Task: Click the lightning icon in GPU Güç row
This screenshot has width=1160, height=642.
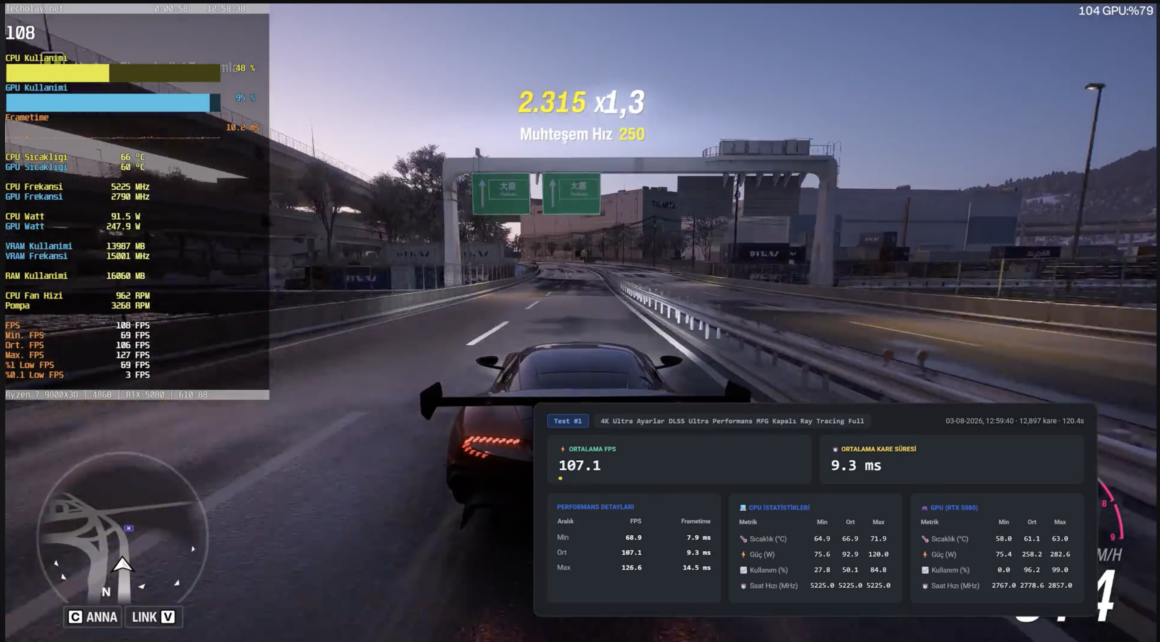Action: pos(925,554)
